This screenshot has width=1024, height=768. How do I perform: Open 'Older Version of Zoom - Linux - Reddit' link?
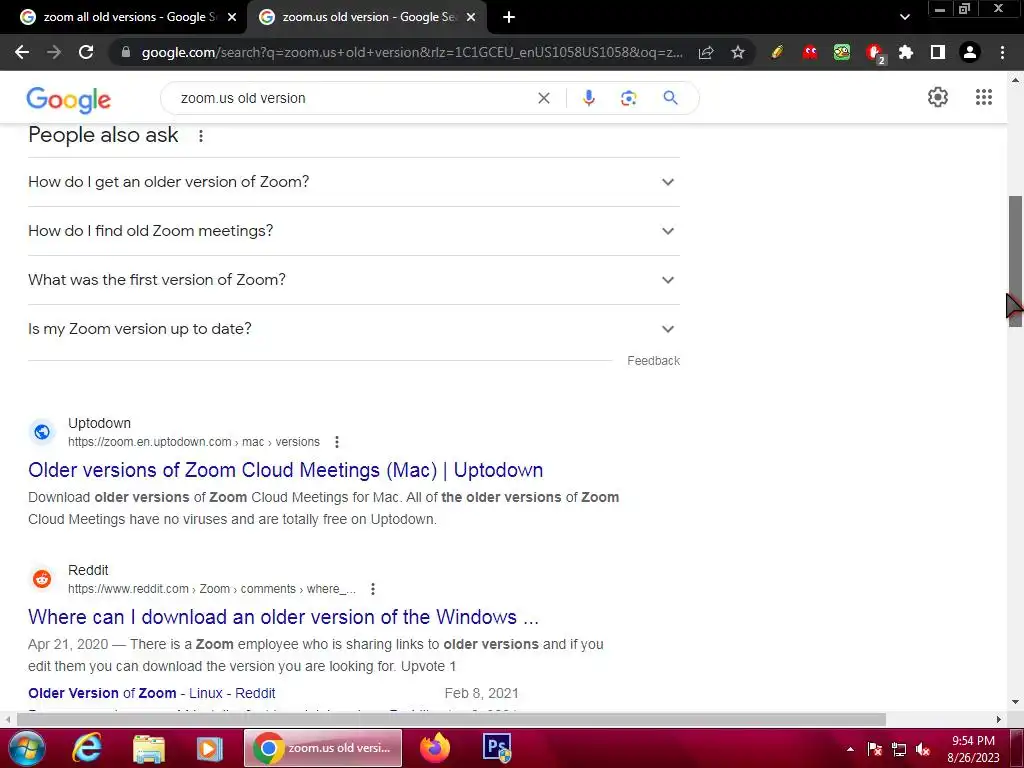[152, 694]
